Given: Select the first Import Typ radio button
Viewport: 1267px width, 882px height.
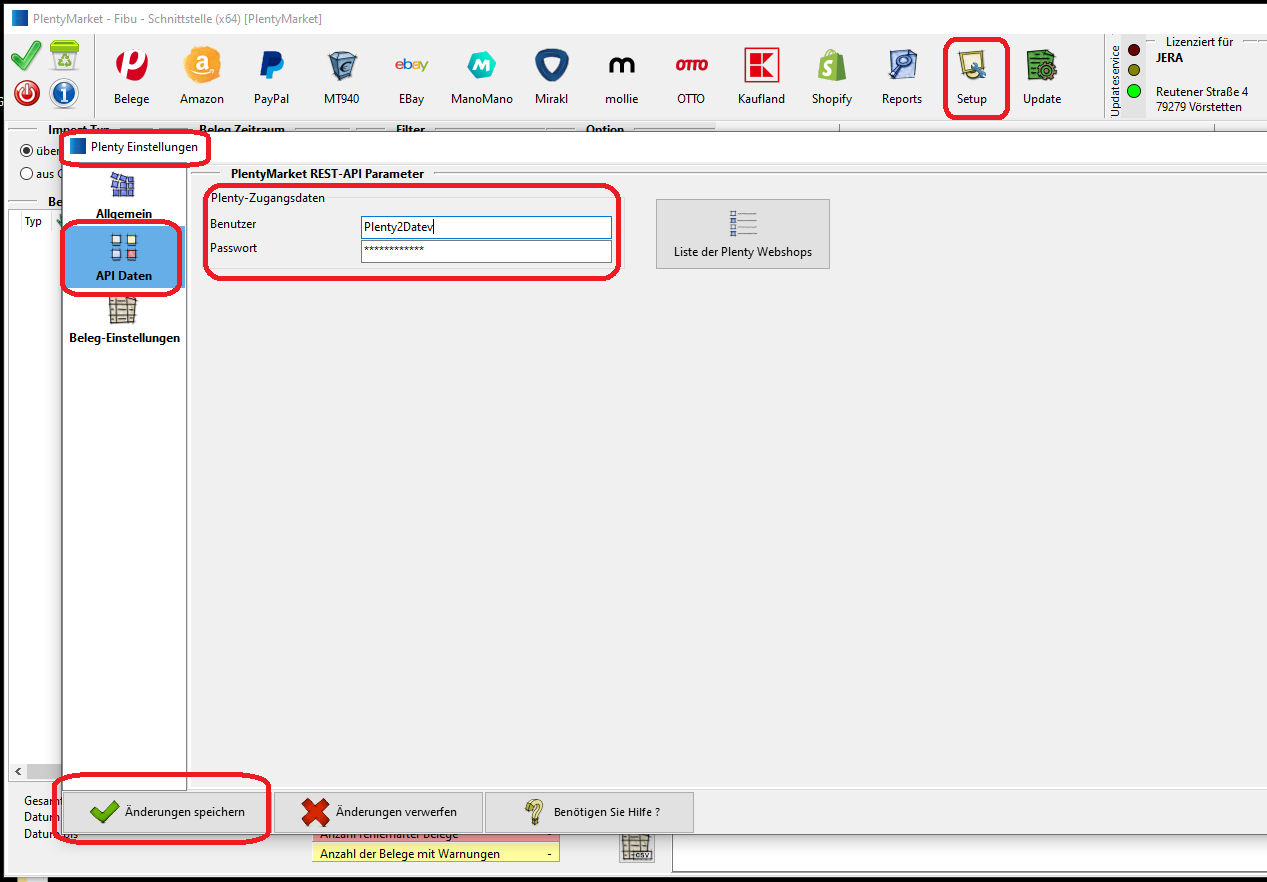Looking at the screenshot, I should 27,151.
